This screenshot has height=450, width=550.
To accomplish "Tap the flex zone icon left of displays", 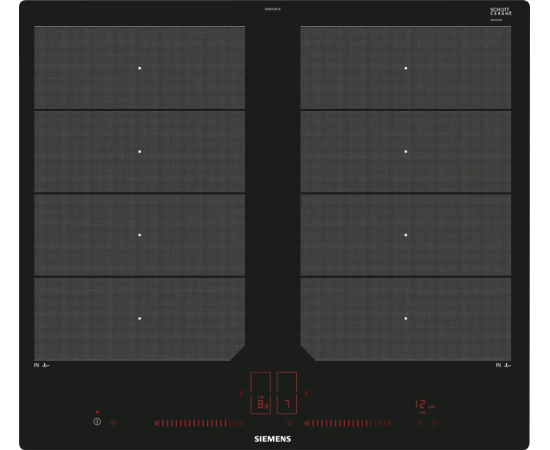I will click(241, 393).
